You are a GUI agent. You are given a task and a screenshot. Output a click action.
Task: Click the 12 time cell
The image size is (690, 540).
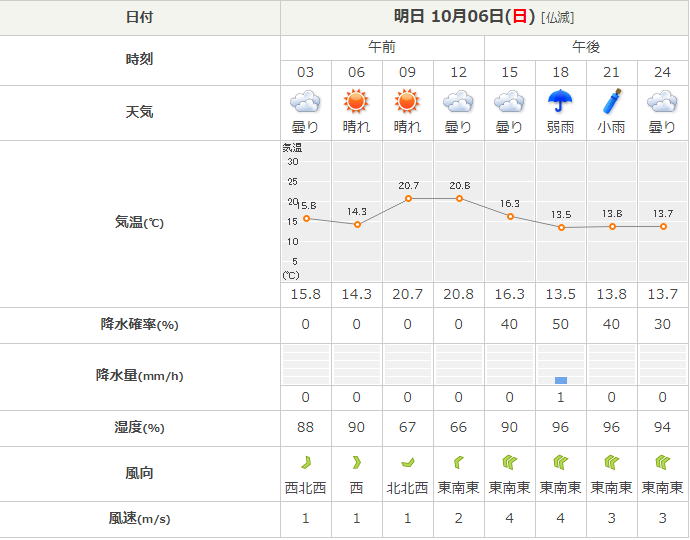[x=459, y=72]
